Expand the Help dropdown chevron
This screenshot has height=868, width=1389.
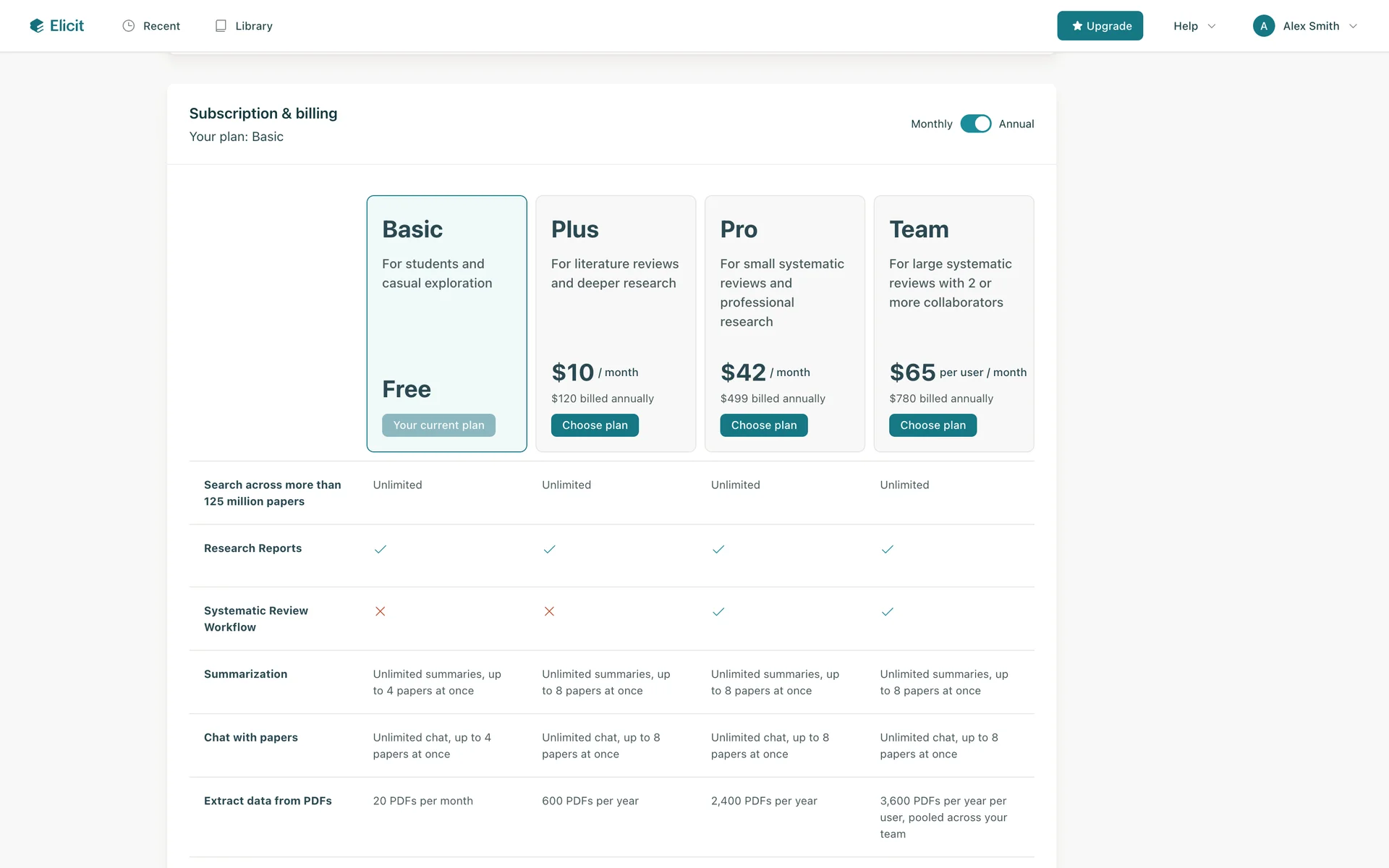(1212, 26)
